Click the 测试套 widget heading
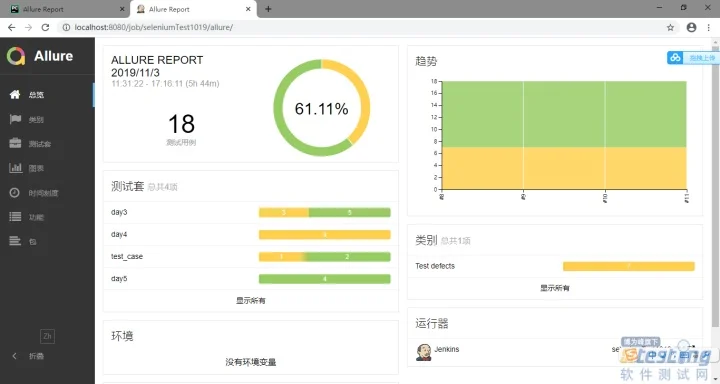The height and width of the screenshot is (384, 720). (128, 186)
